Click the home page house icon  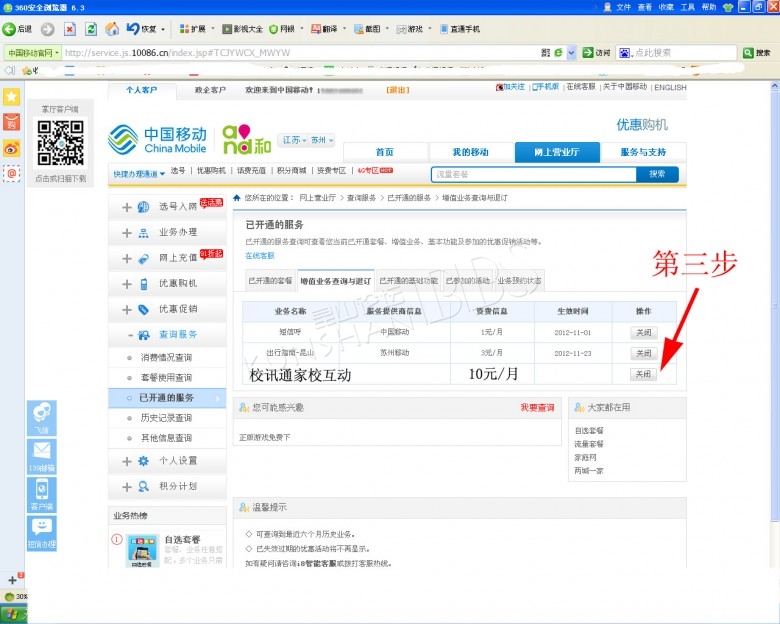pyautogui.click(x=112, y=29)
